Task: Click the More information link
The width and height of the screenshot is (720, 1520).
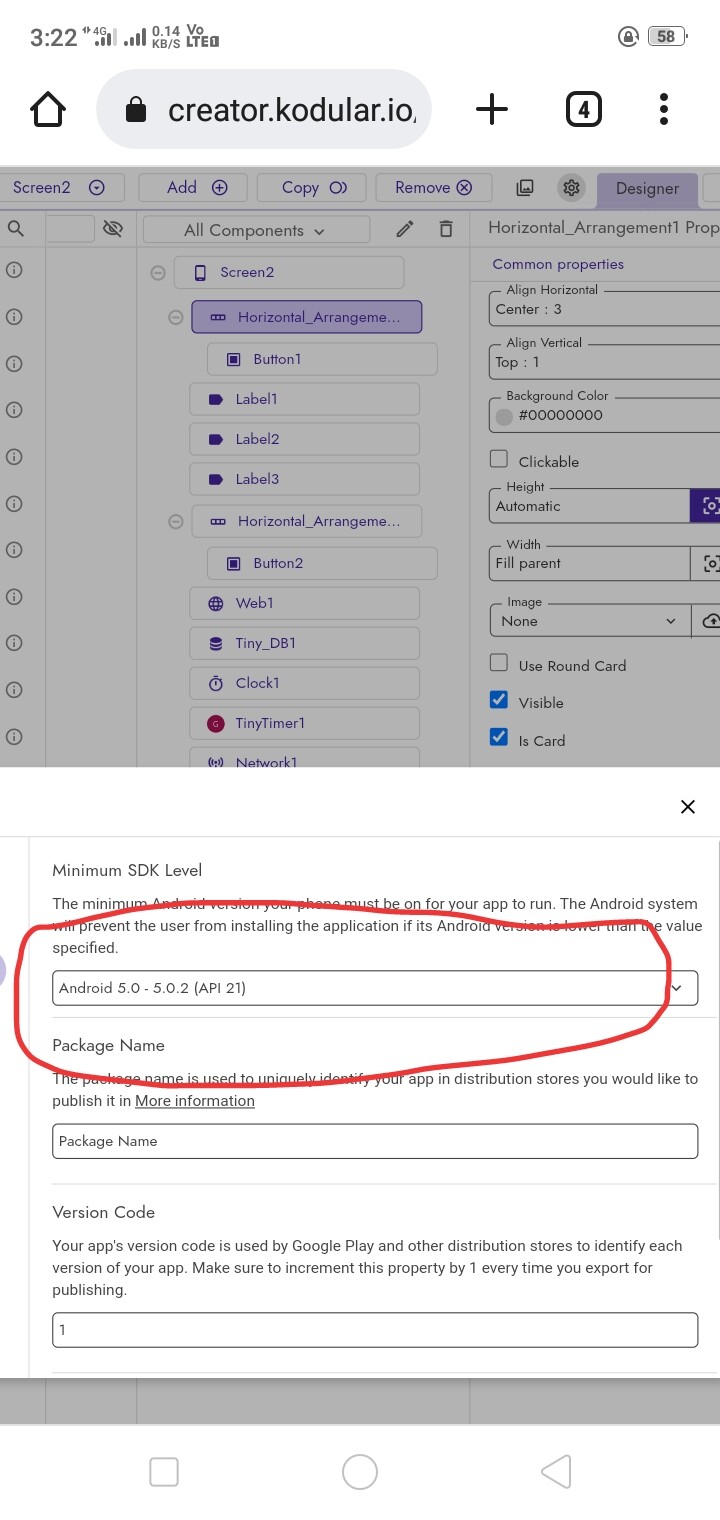Action: [195, 1100]
